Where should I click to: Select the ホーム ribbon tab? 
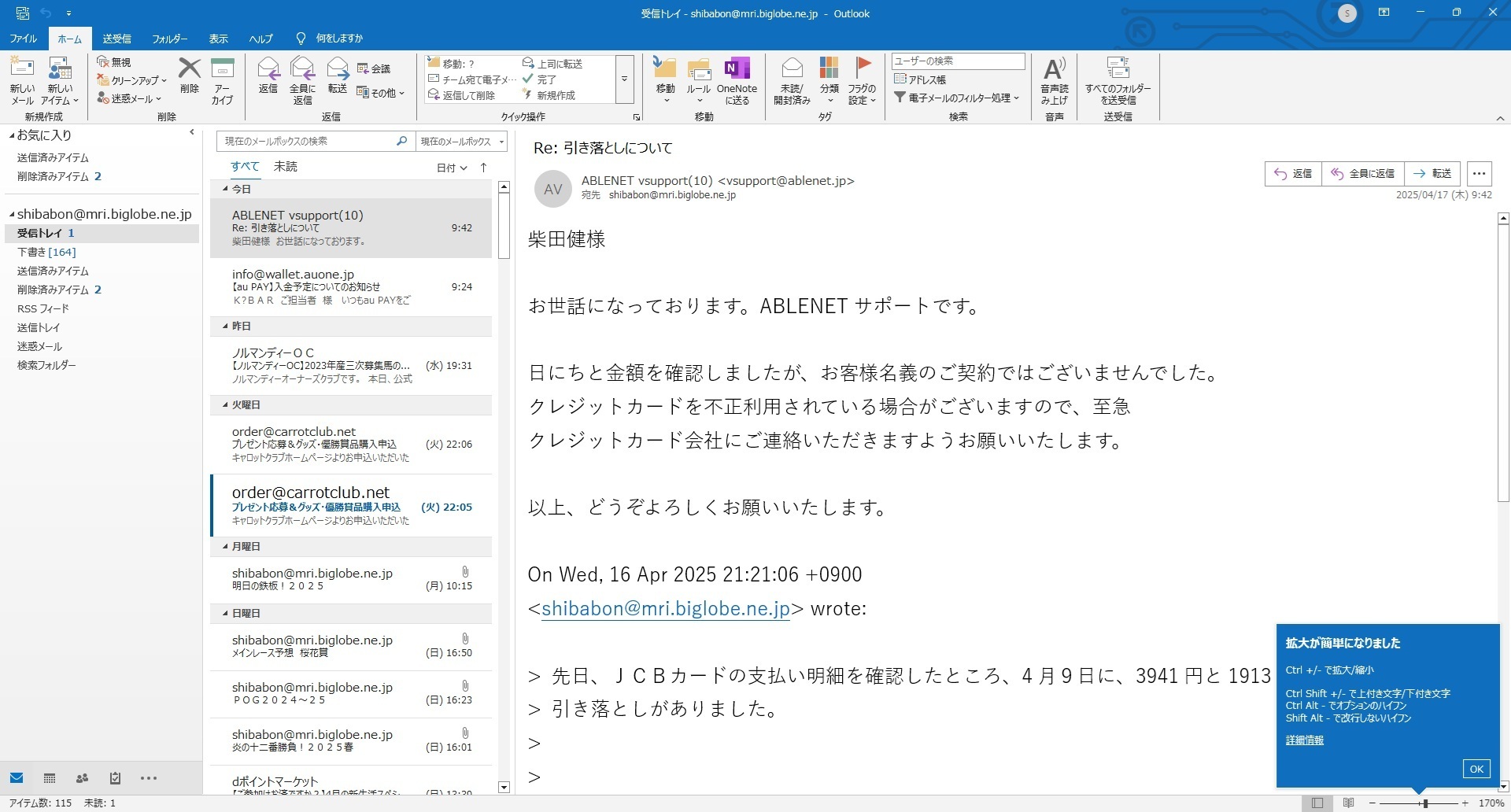tap(69, 39)
